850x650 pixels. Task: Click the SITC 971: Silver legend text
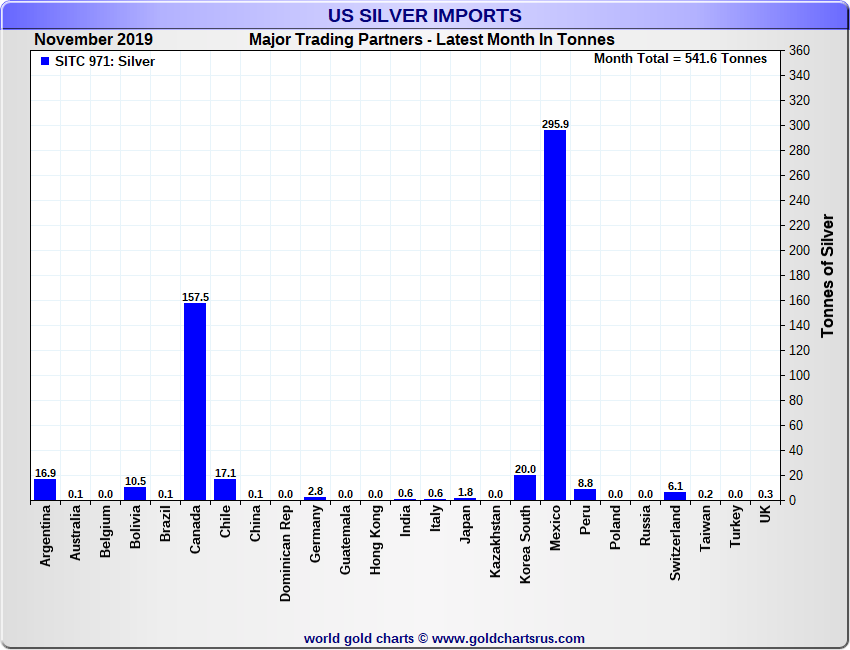coord(105,62)
